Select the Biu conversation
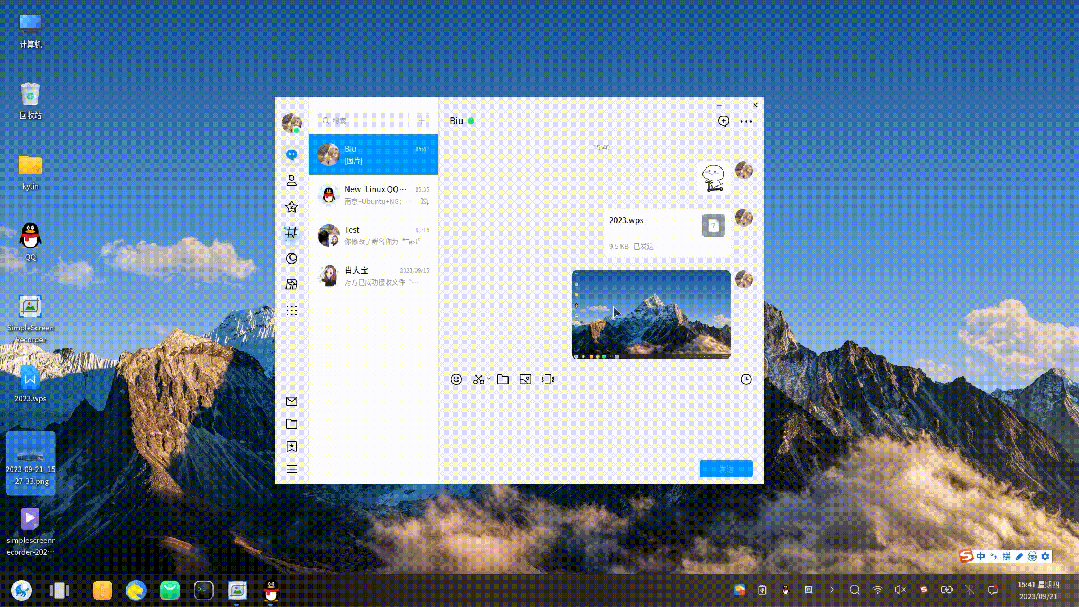Screen dimensions: 1079x607 coord(373,154)
